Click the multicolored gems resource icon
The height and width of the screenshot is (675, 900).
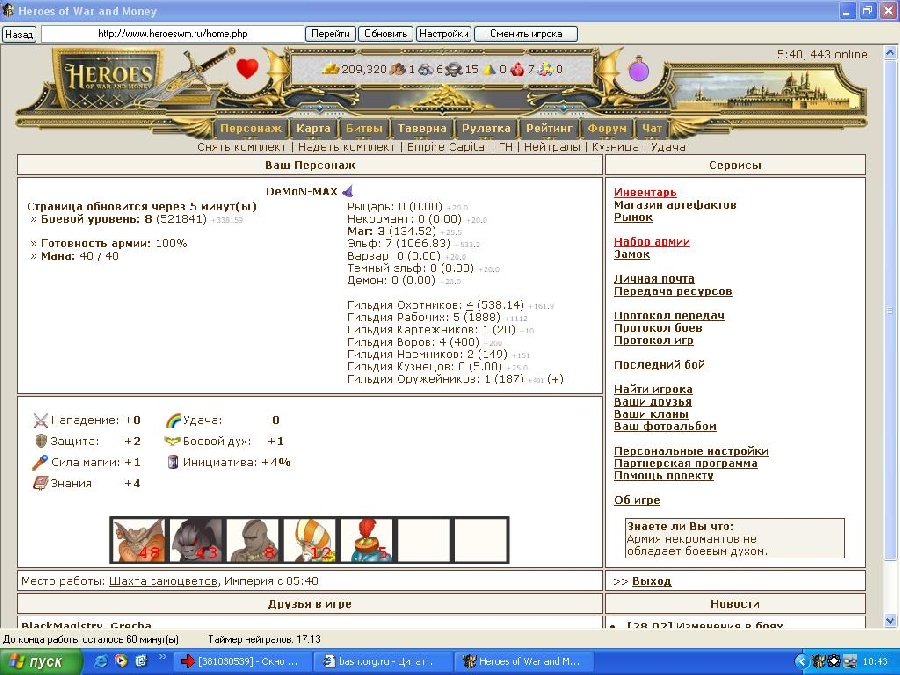click(x=545, y=69)
